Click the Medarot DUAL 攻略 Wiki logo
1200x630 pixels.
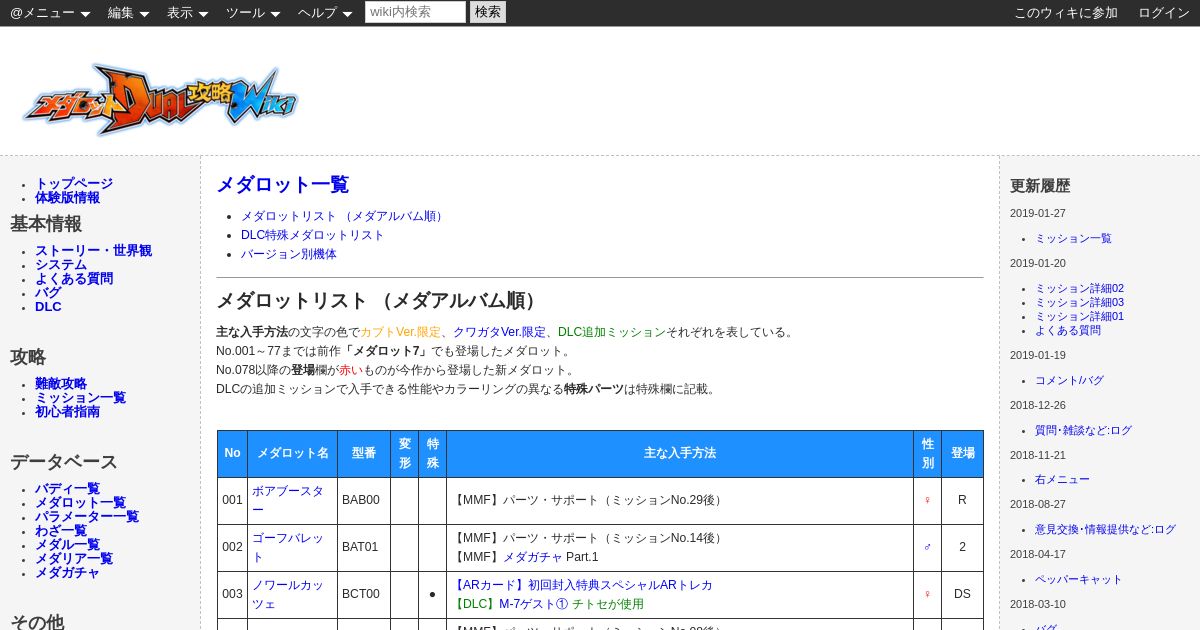click(x=160, y=99)
